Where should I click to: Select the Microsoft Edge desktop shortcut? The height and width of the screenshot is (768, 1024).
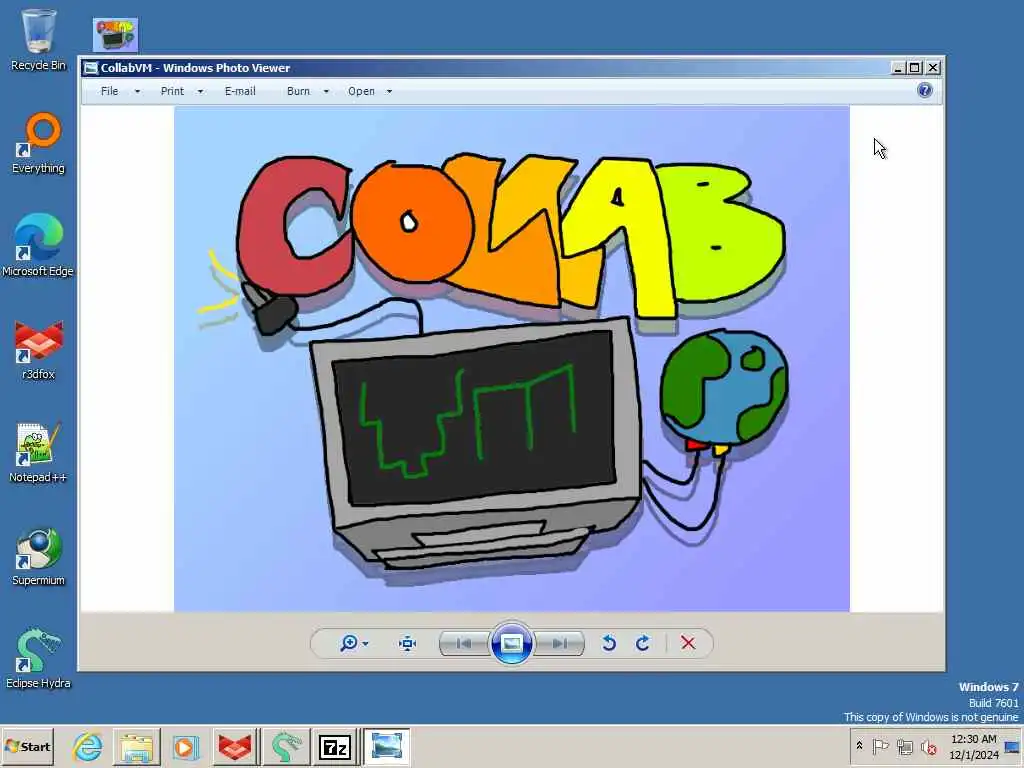tap(38, 246)
